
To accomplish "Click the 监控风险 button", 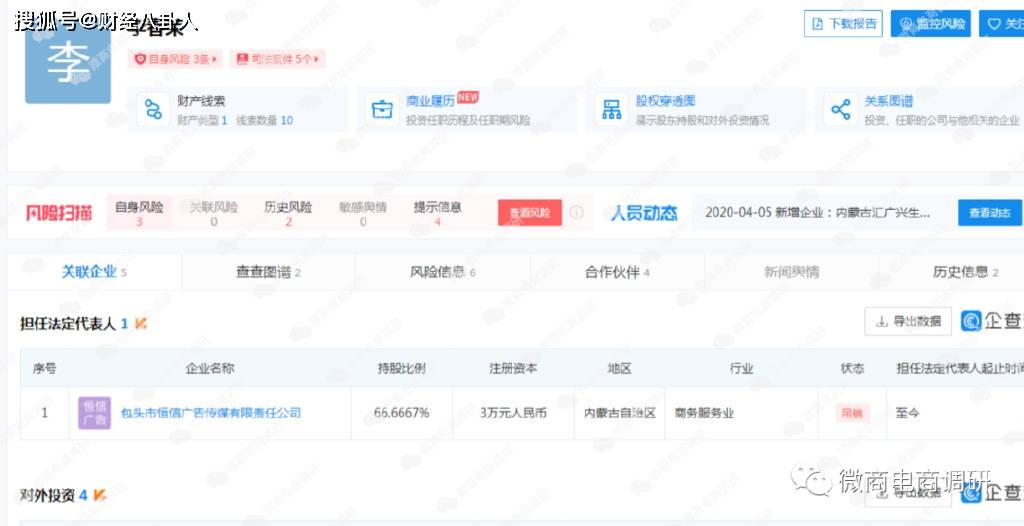I will coord(931,24).
